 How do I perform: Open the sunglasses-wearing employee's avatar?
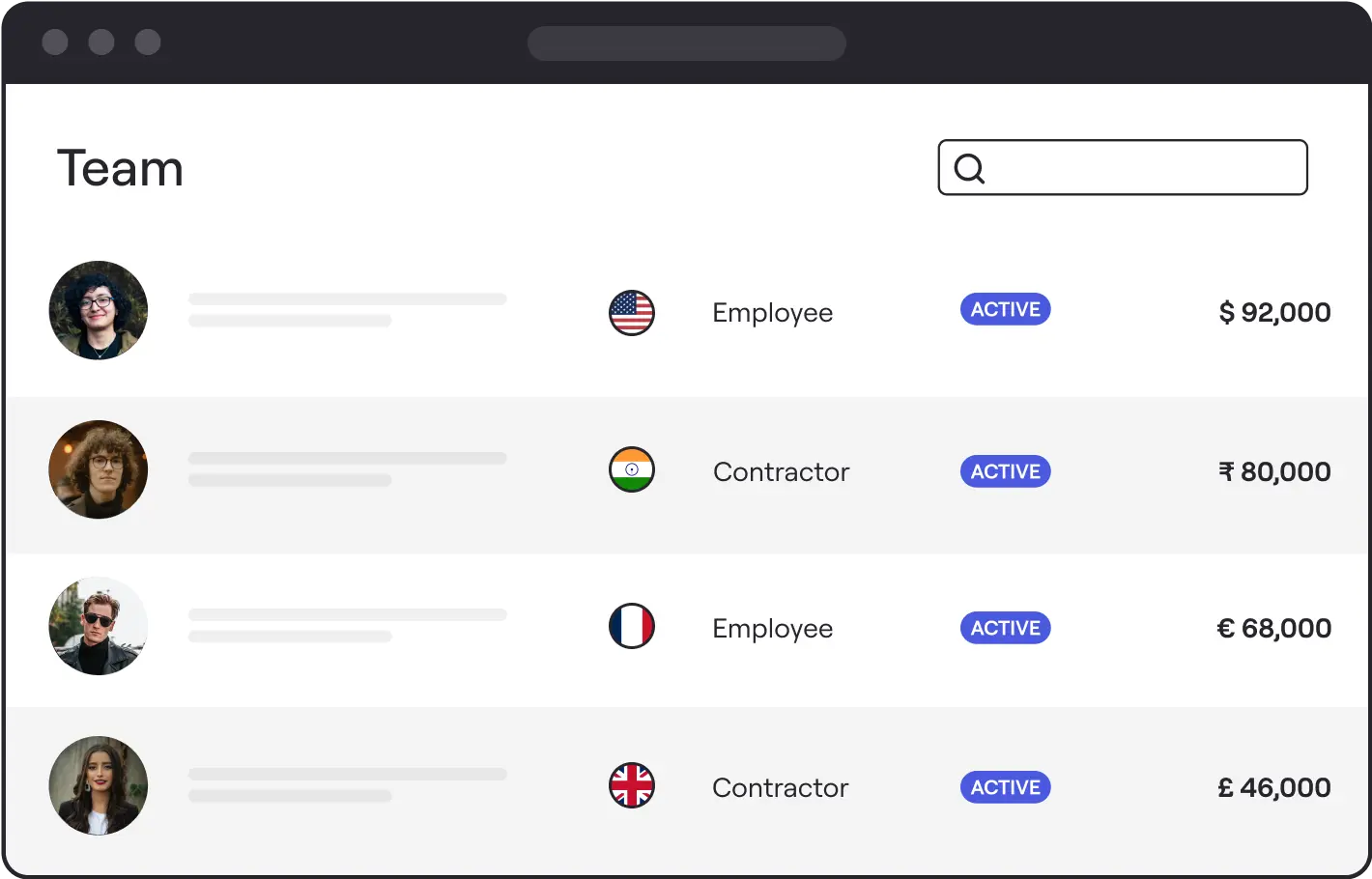click(x=99, y=626)
